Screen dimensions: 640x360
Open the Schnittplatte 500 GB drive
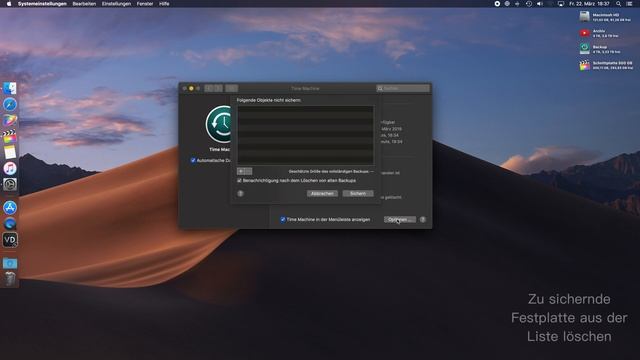[584, 65]
